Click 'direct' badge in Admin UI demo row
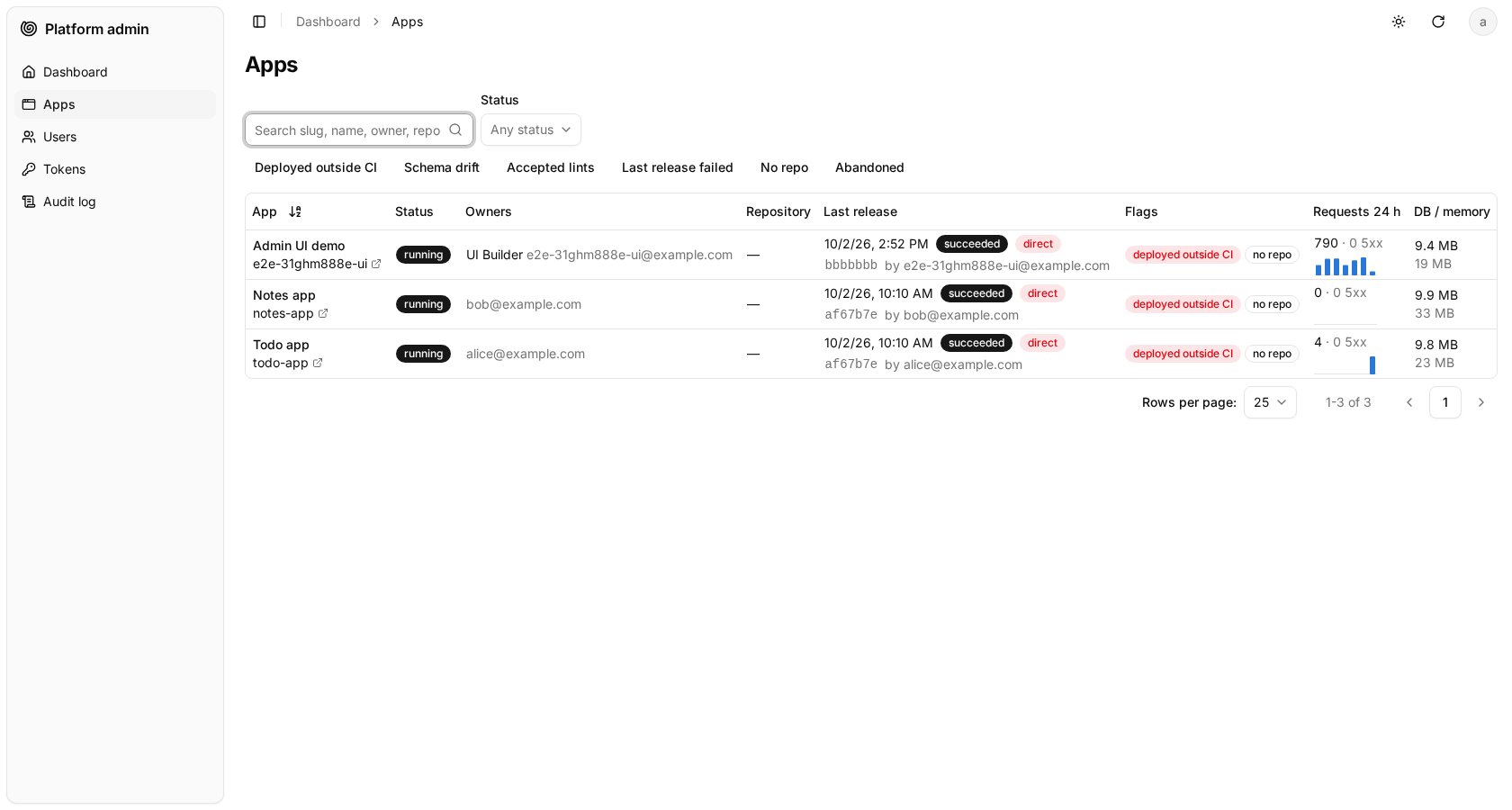This screenshot has width=1512, height=810. [x=1038, y=244]
